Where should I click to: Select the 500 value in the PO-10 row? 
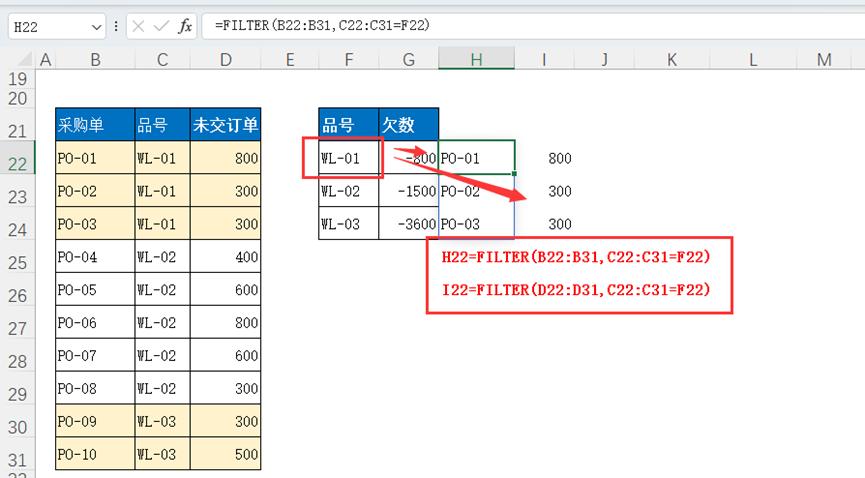click(226, 454)
